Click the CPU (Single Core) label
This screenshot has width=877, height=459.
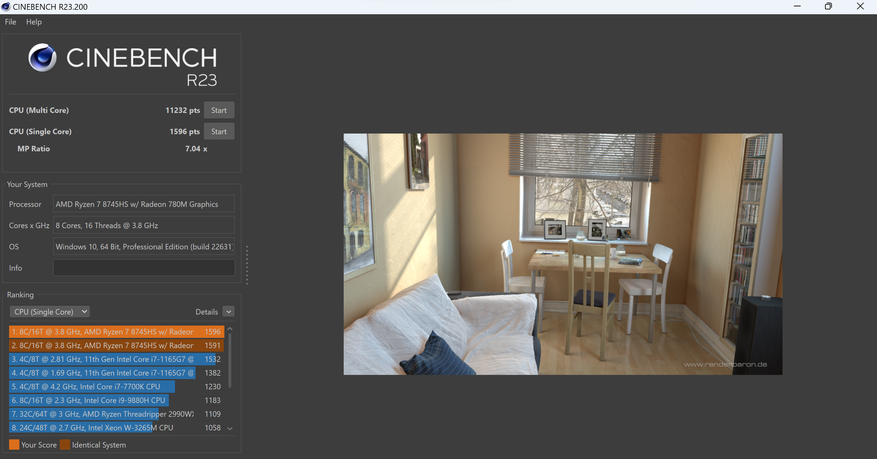click(x=40, y=131)
